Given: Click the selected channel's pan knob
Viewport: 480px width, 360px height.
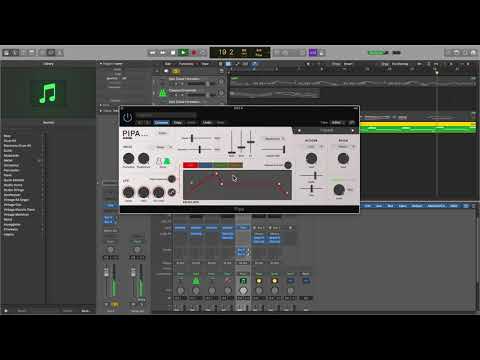Looking at the screenshot, I should [x=243, y=290].
